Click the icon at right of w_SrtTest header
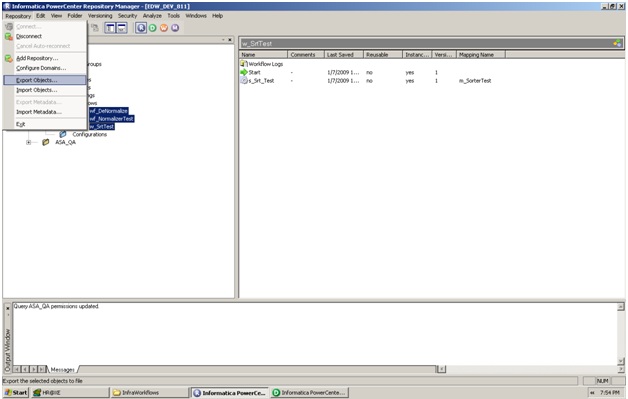The image size is (628, 399). [x=617, y=43]
